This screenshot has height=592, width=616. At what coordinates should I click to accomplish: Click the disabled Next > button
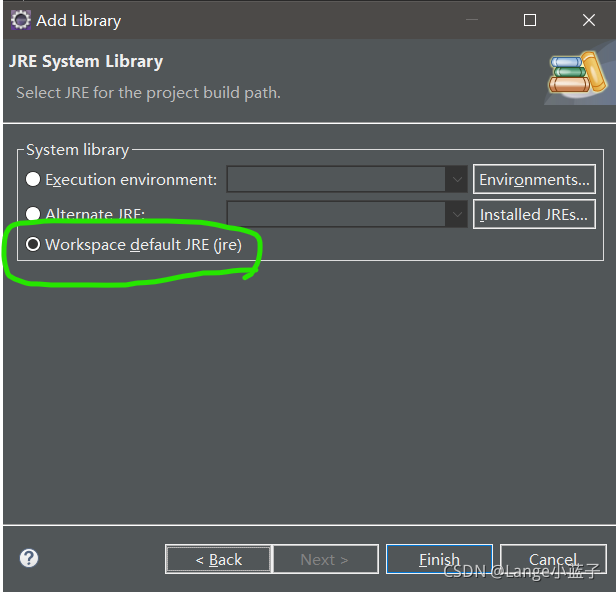(x=326, y=559)
